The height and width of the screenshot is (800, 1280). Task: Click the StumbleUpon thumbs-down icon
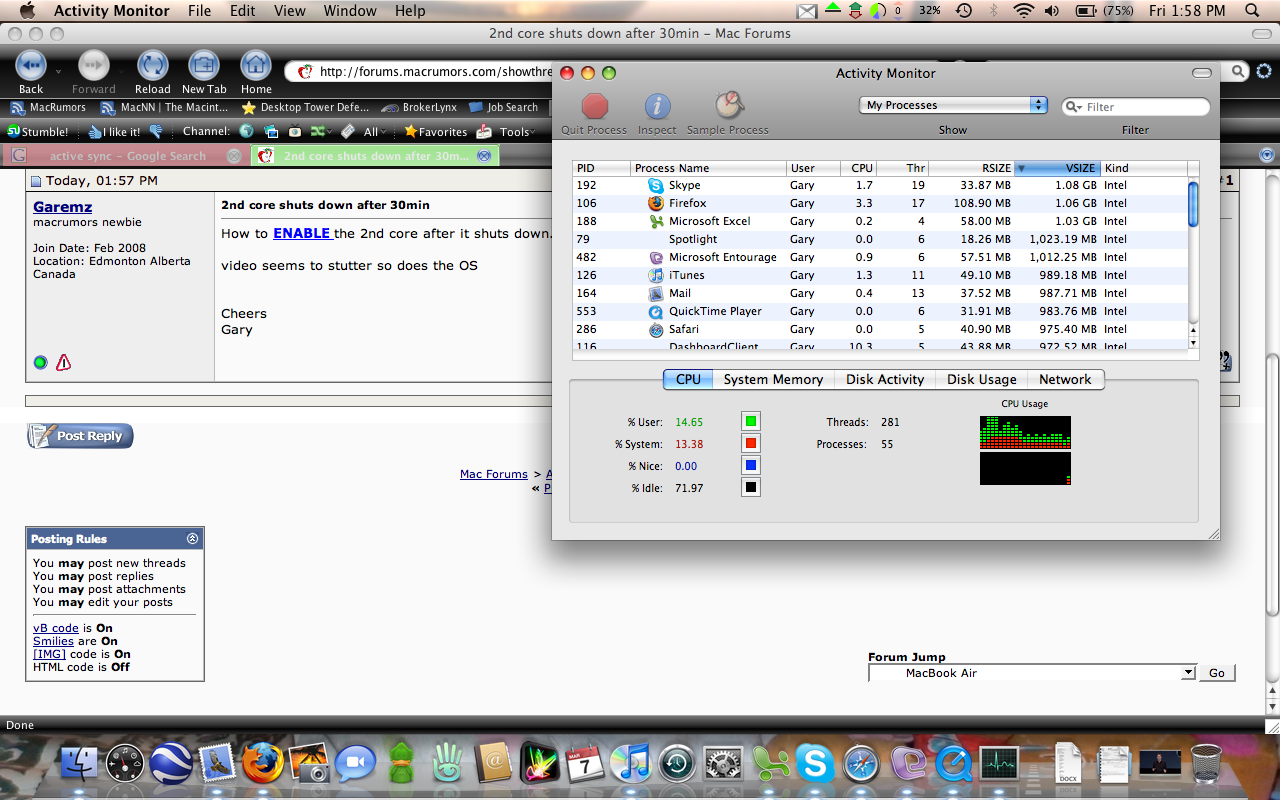click(156, 131)
